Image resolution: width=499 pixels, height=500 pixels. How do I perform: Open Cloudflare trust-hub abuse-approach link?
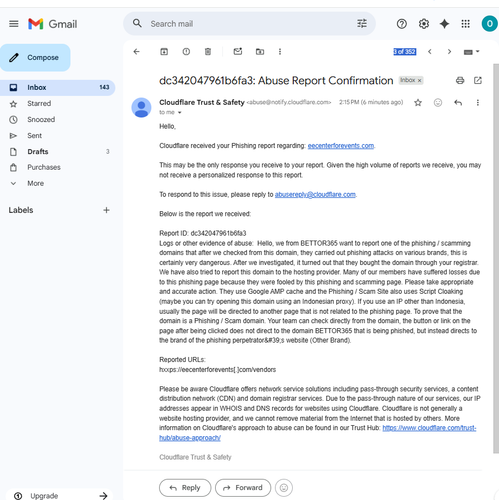point(429,428)
